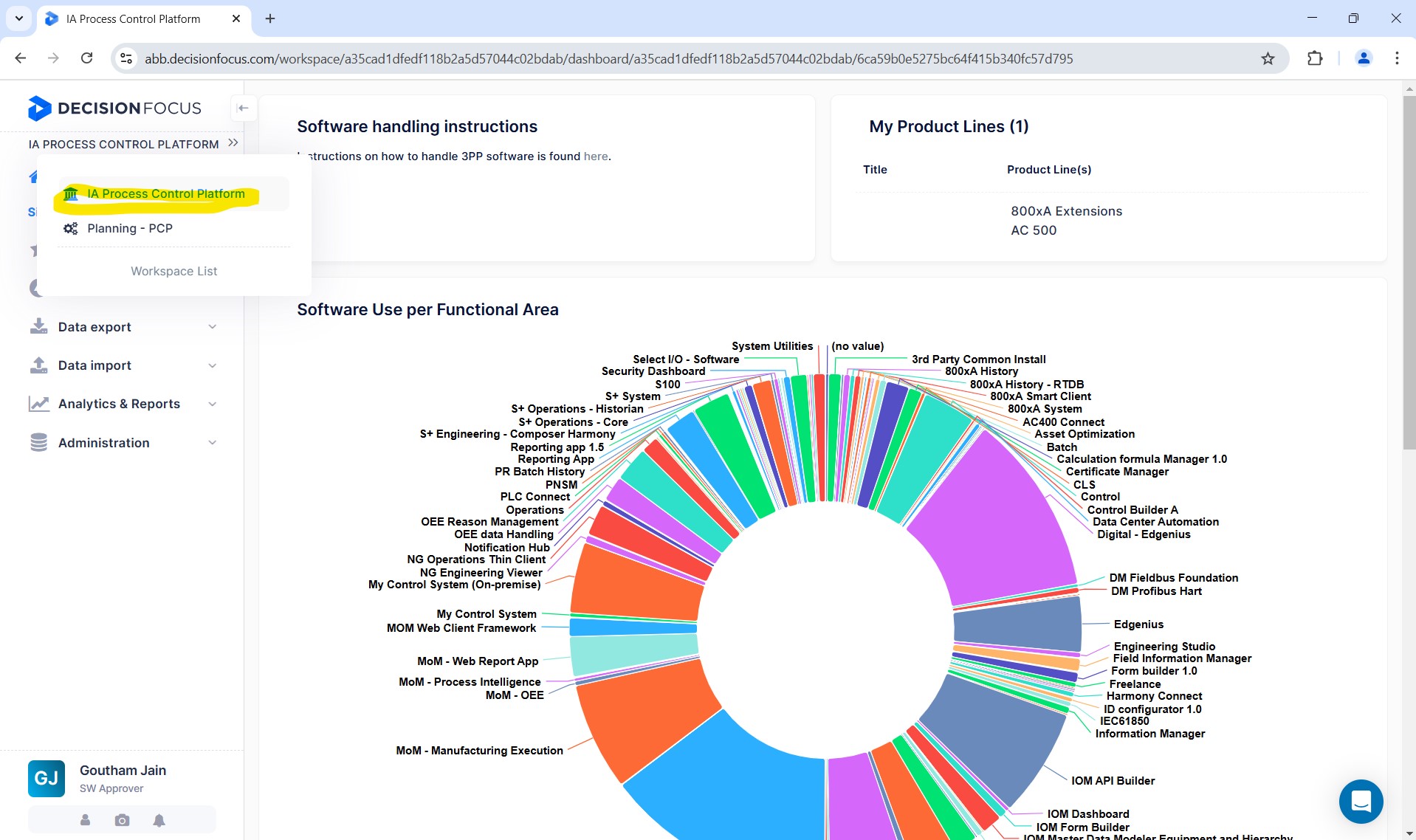Viewport: 1416px width, 840px height.
Task: Collapse the sidebar with the arrow button
Action: click(x=243, y=108)
